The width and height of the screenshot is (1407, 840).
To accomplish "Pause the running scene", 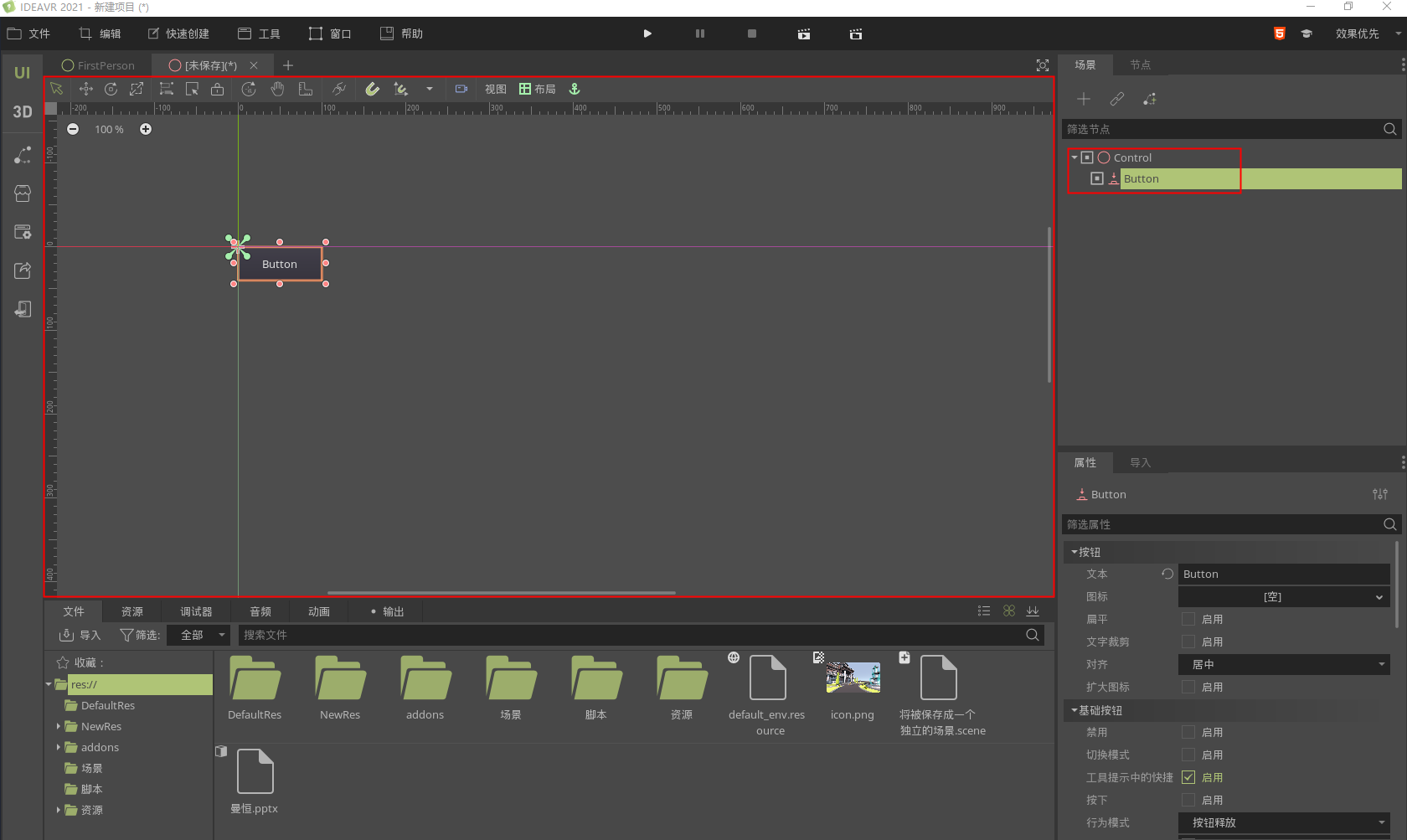I will pos(700,33).
